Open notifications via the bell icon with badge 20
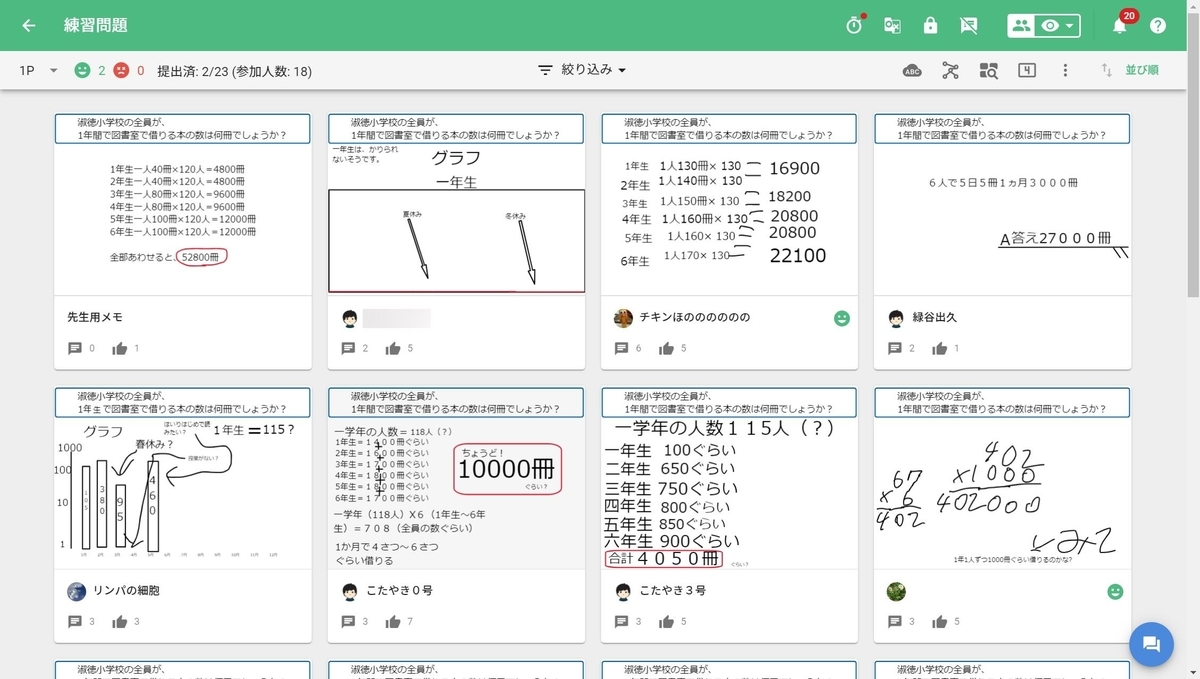 coord(1119,24)
